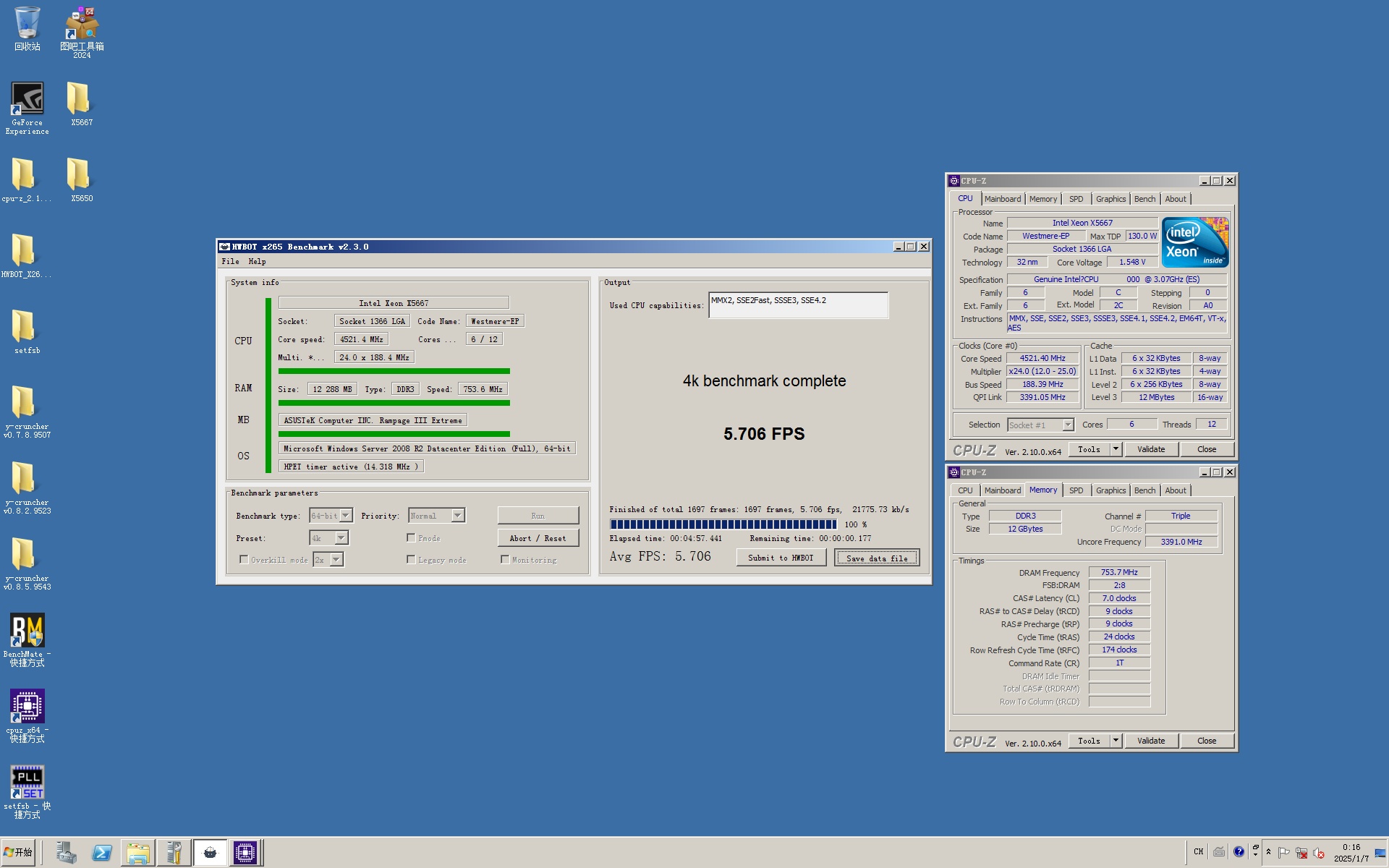Click Close button in lower CPU-Z window
1389x868 pixels.
(1207, 741)
